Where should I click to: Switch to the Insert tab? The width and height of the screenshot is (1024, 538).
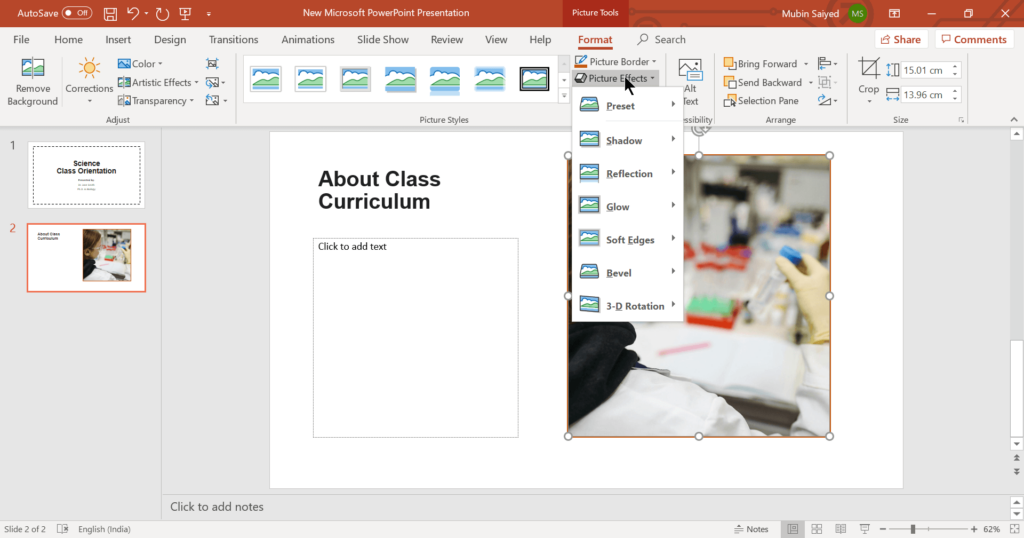(118, 40)
